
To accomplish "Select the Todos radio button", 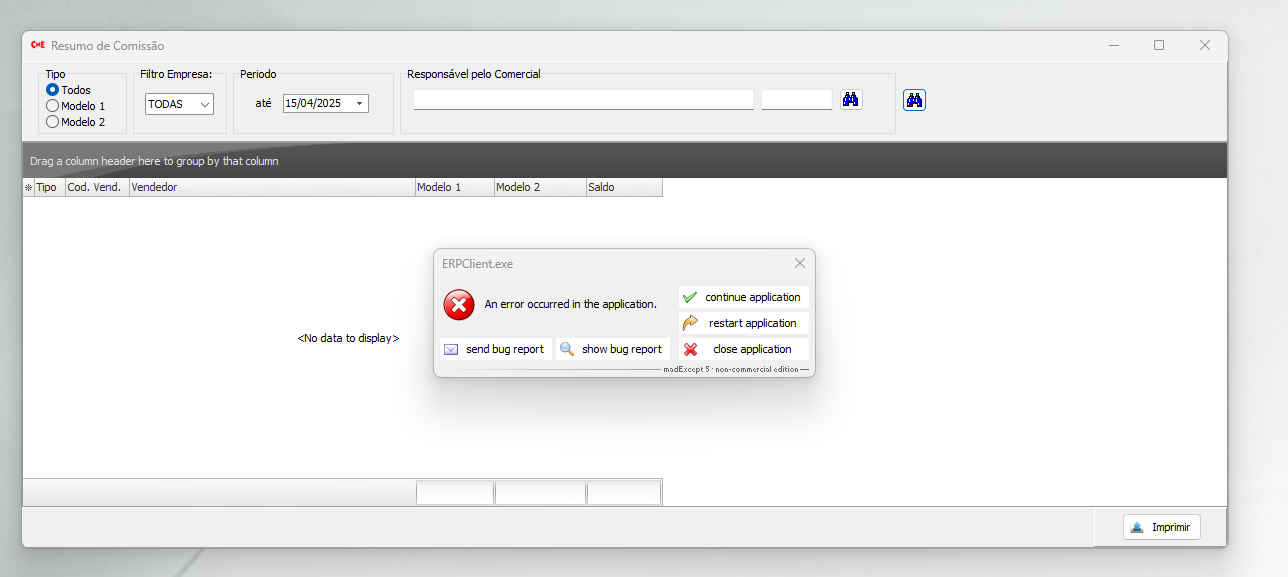I will pyautogui.click(x=53, y=90).
